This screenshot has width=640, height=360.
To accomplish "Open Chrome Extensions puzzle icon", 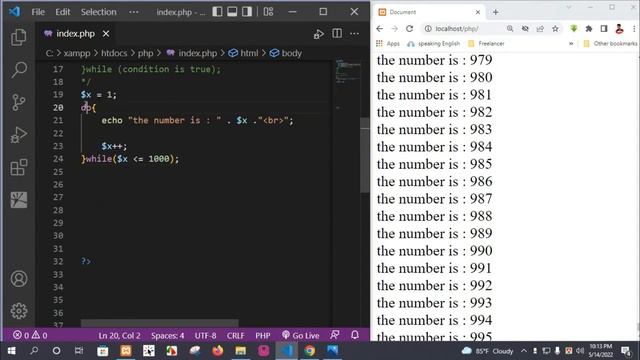I will 589,29.
